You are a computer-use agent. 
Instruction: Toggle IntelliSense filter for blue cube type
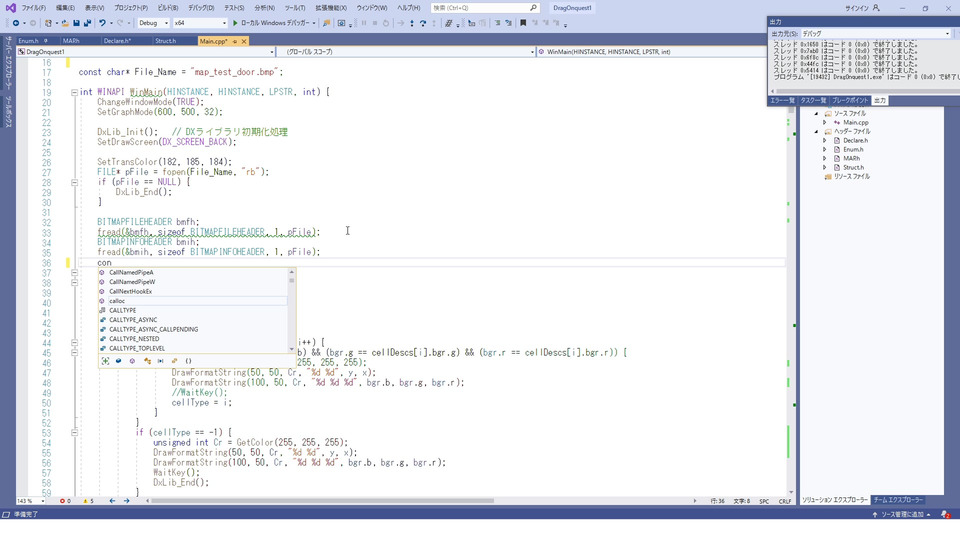119,361
